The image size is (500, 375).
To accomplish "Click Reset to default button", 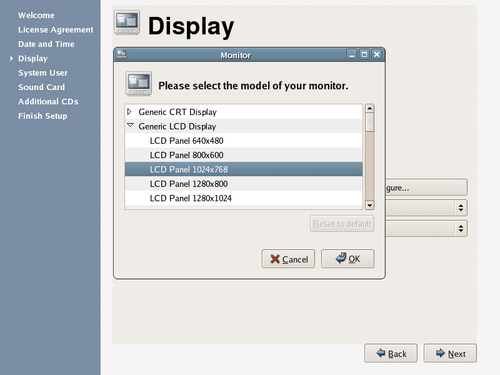I will [x=342, y=224].
